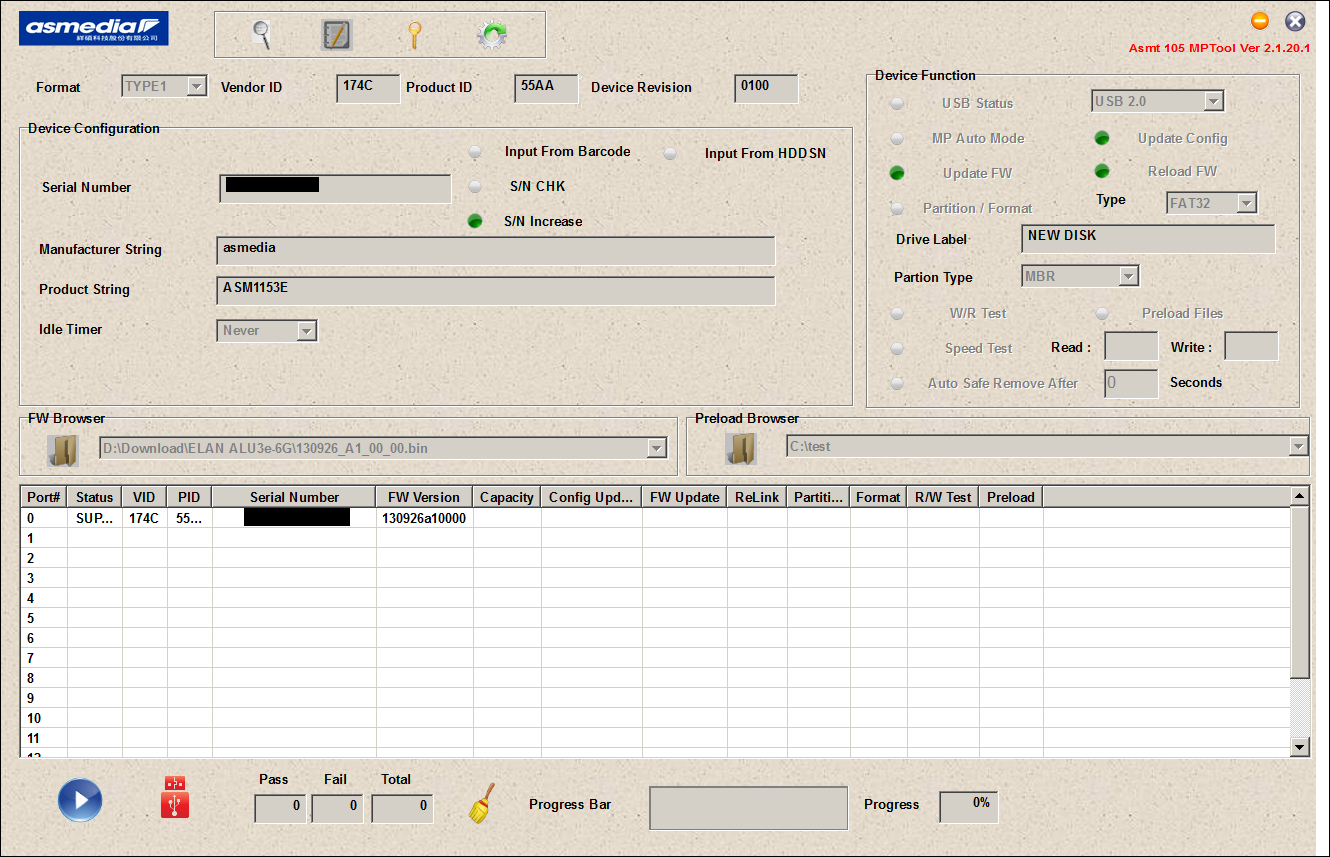Click the Read speed field
1330x857 pixels.
point(1131,346)
